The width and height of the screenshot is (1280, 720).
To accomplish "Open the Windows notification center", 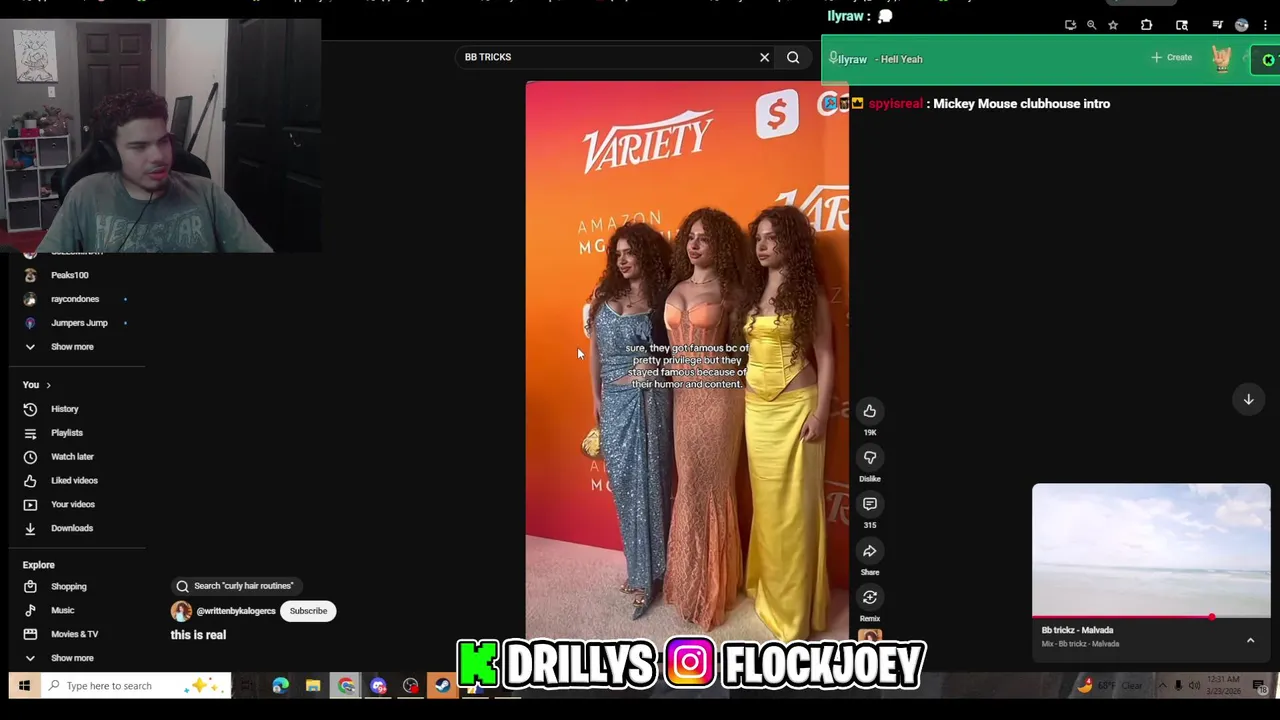I will tap(1258, 686).
